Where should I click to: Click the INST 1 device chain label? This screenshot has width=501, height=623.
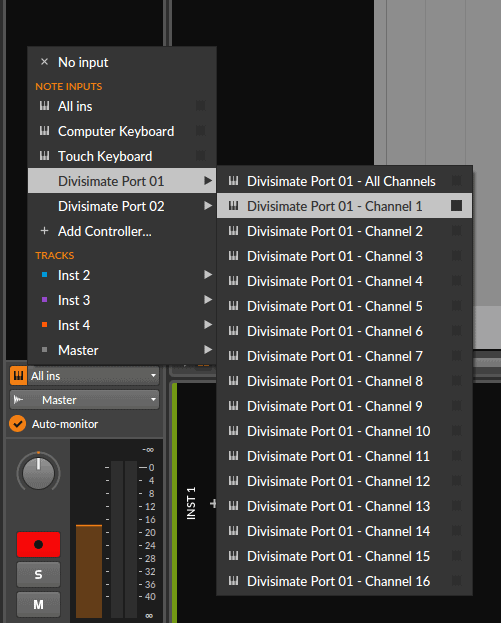(x=192, y=503)
